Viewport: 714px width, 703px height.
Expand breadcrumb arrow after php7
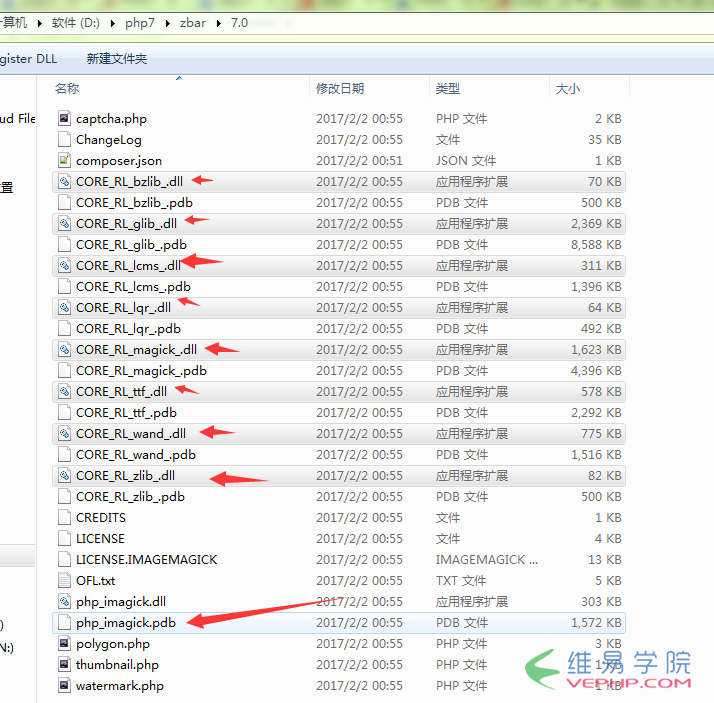[x=168, y=23]
